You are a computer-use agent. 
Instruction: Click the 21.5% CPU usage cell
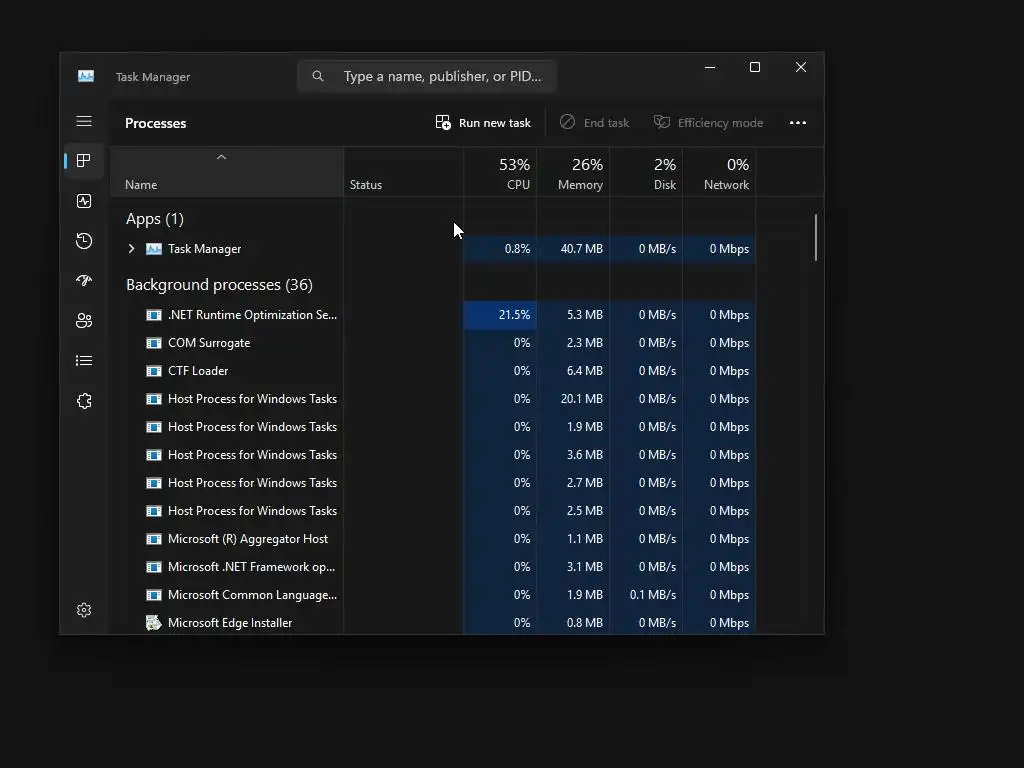coord(500,315)
